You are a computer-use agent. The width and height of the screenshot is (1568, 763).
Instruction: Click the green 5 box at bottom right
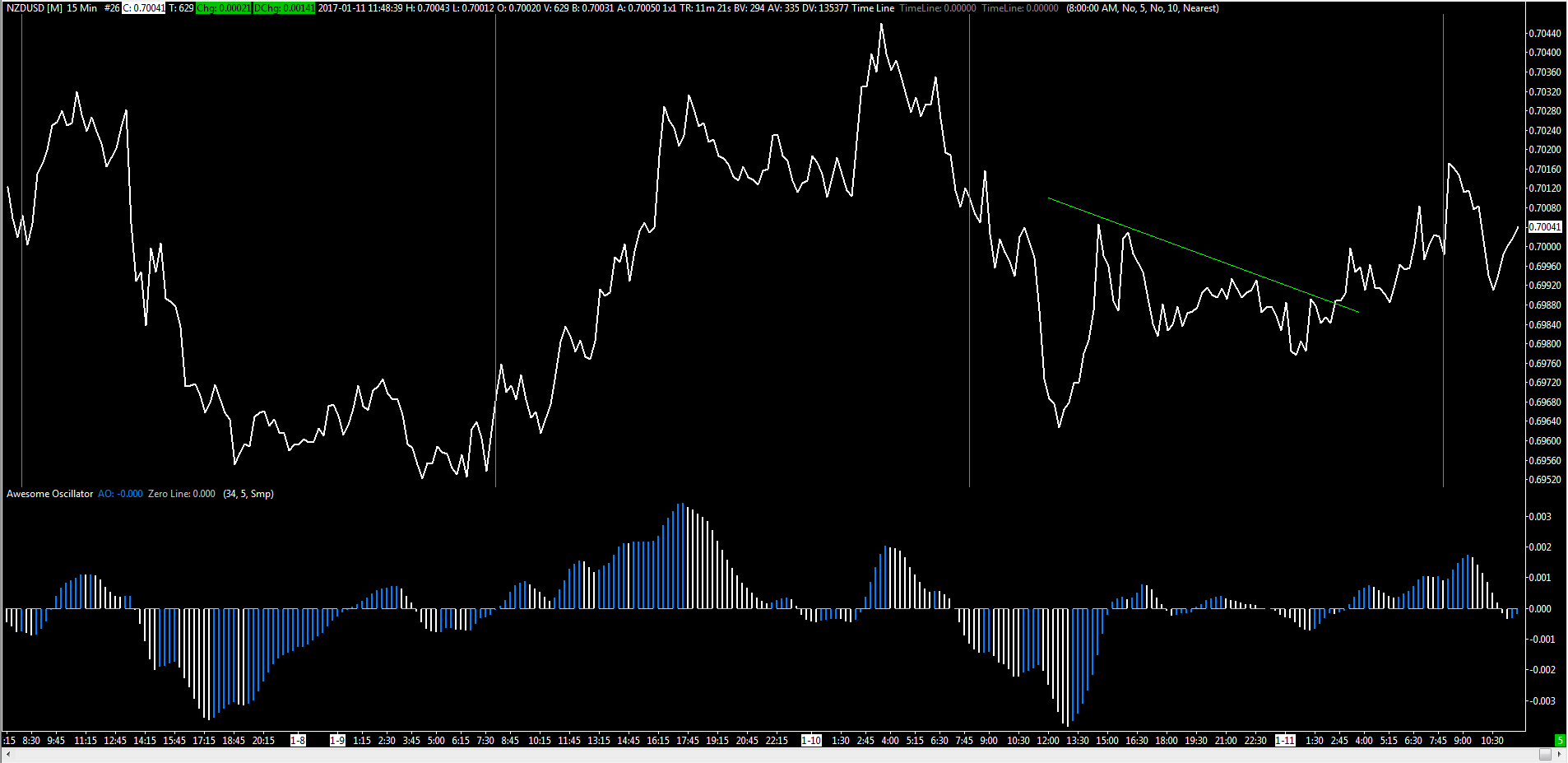click(x=1560, y=740)
